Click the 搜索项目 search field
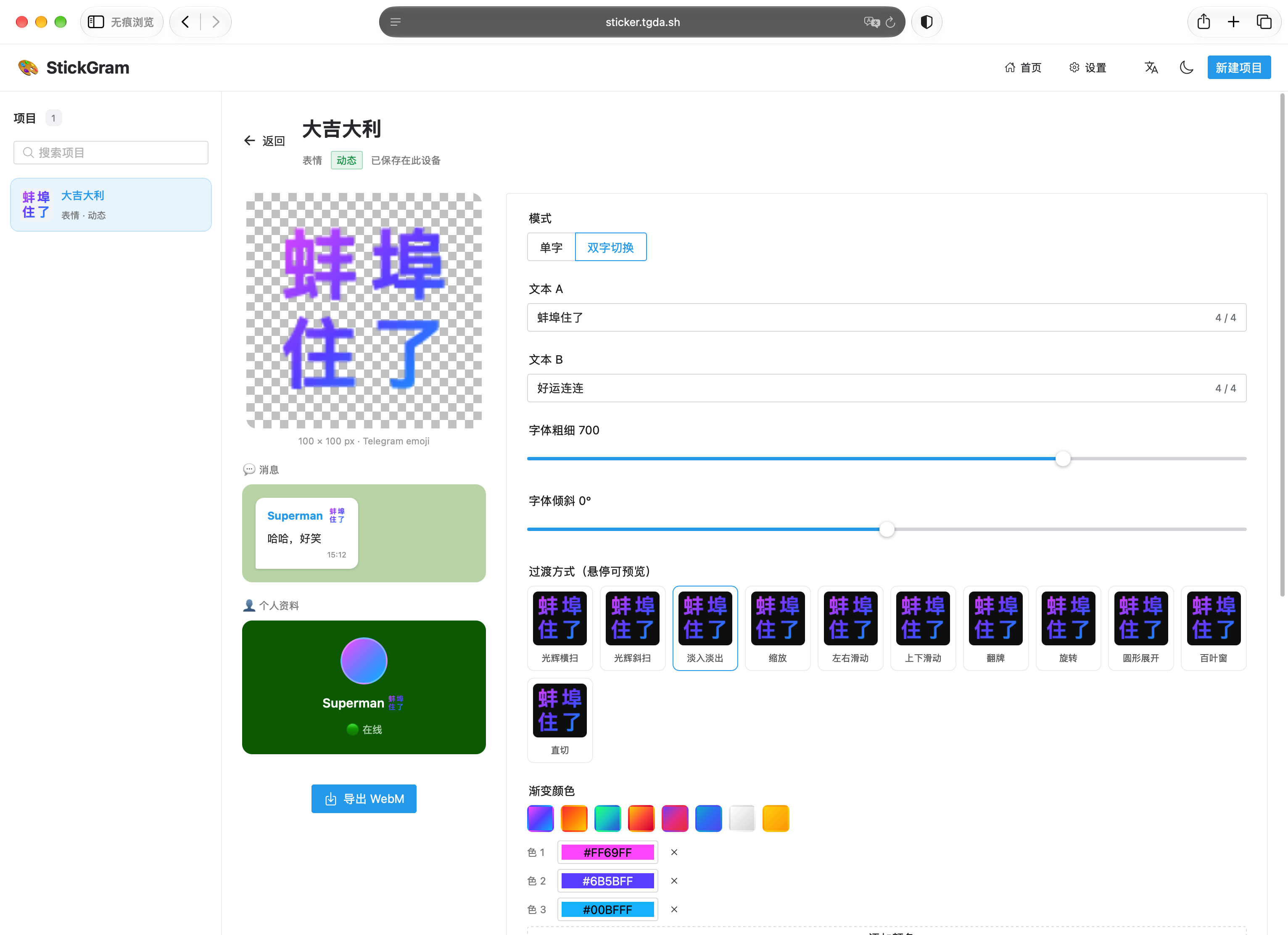Image resolution: width=1288 pixels, height=935 pixels. click(111, 152)
